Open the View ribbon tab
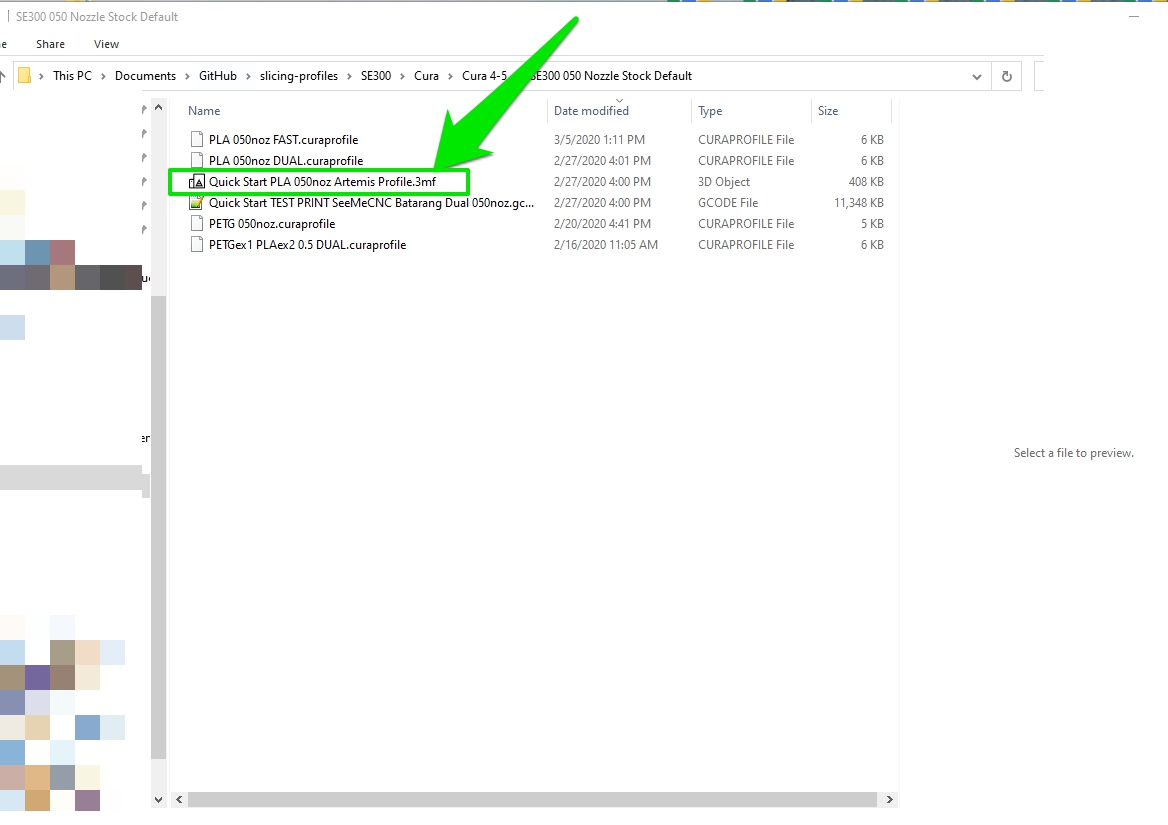Screen dimensions: 1168x825 coord(106,44)
